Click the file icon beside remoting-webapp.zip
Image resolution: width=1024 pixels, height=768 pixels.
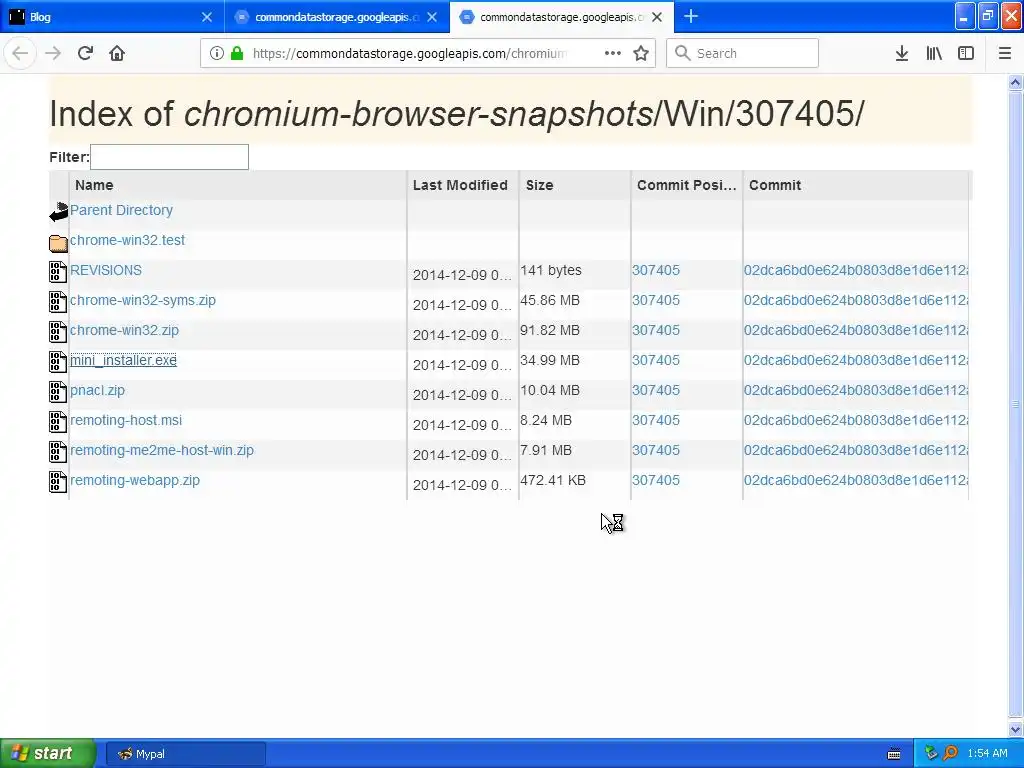[58, 482]
